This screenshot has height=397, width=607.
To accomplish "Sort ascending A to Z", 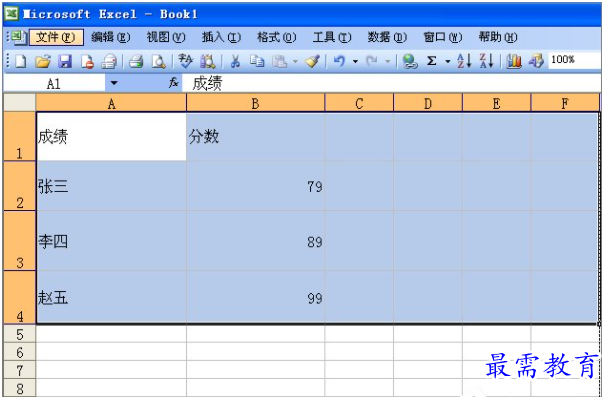I will [x=464, y=61].
